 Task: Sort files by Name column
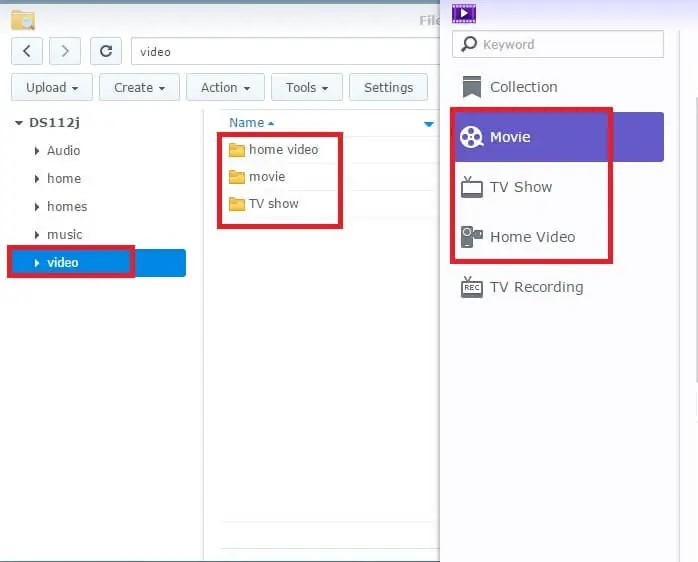251,122
